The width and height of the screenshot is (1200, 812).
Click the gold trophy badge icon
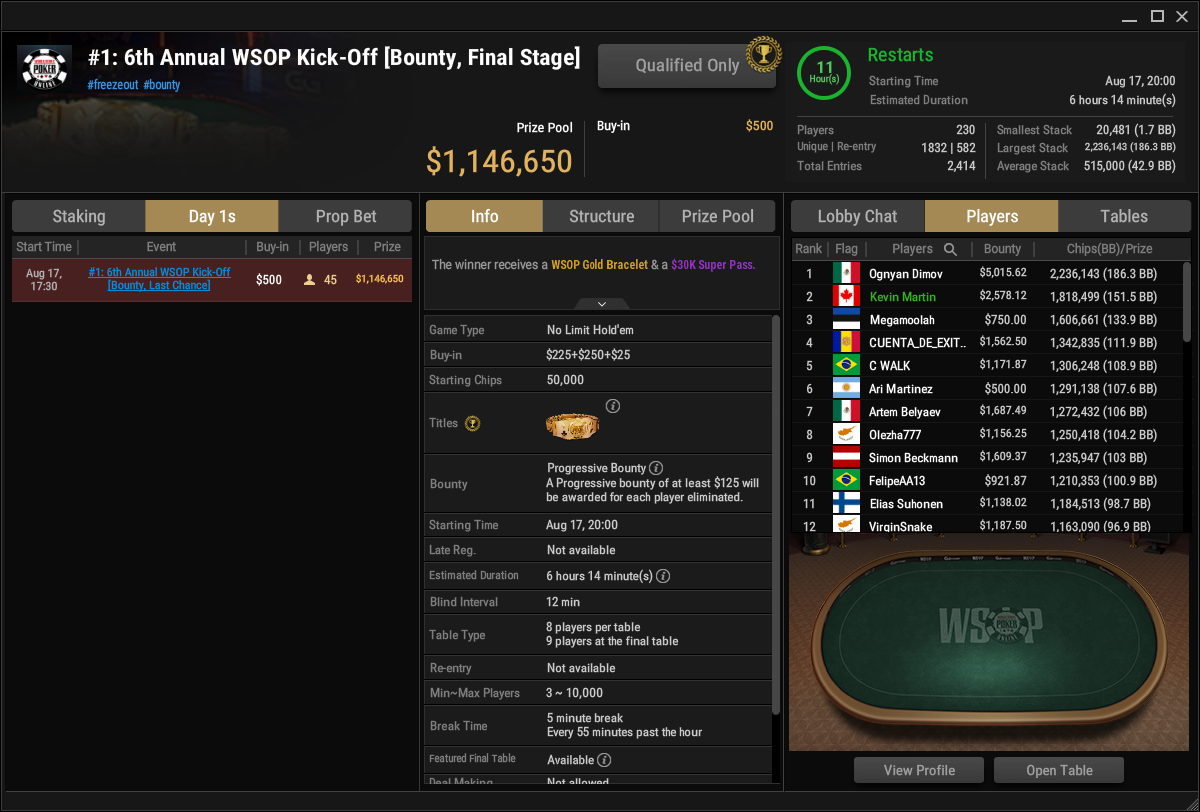pyautogui.click(x=763, y=51)
